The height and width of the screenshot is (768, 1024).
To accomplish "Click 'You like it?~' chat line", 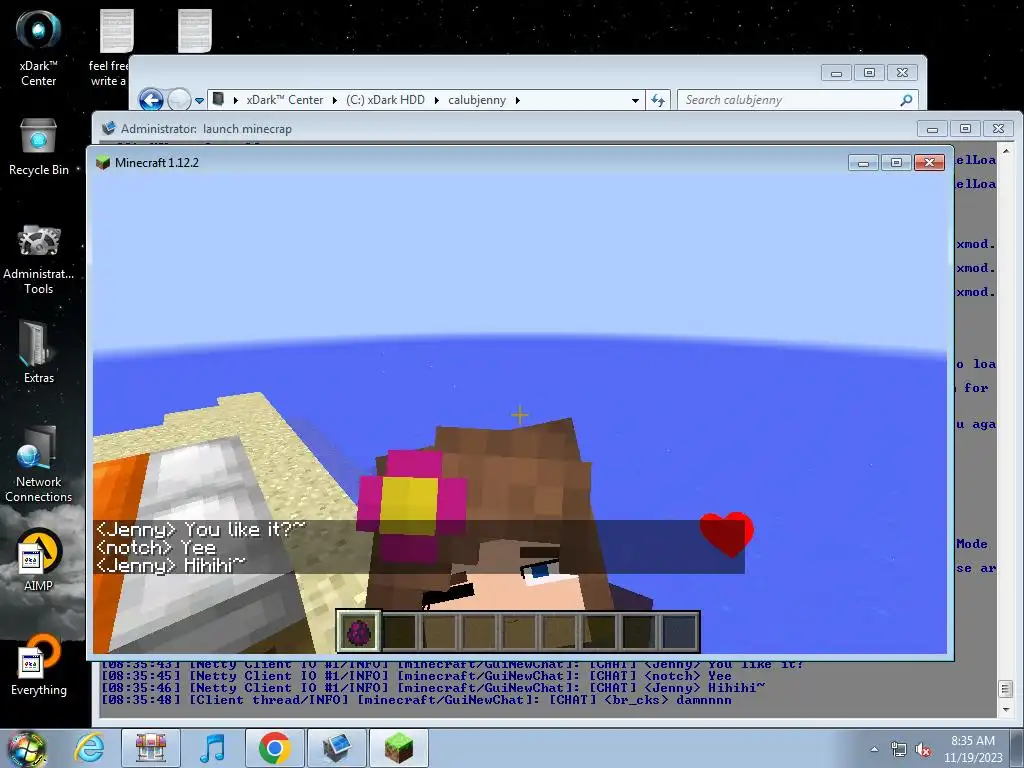I will point(200,529).
